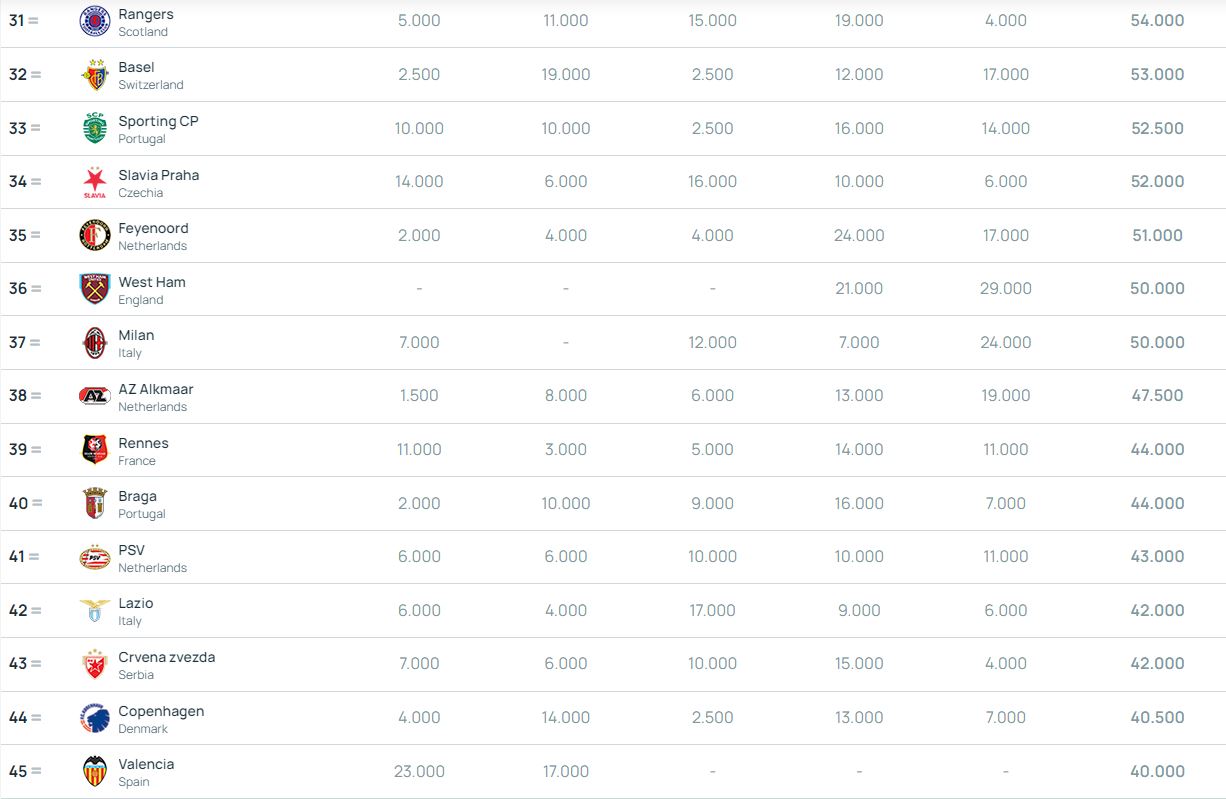Click rank 40 row position indicator

point(26,503)
